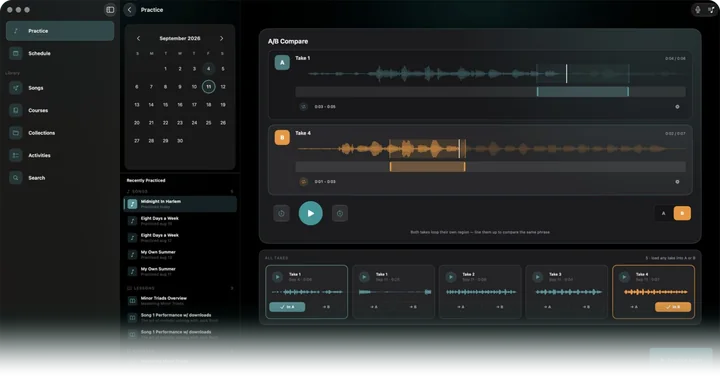Click Take 3 waveform thumbnail

pyautogui.click(x=568, y=292)
